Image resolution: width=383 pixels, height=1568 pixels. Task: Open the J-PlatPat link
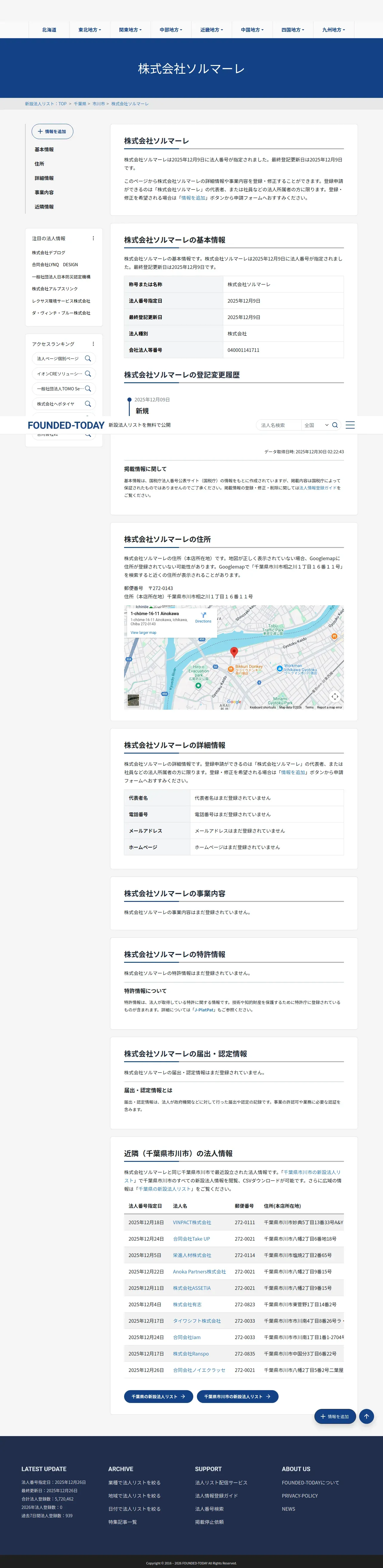click(x=205, y=1010)
